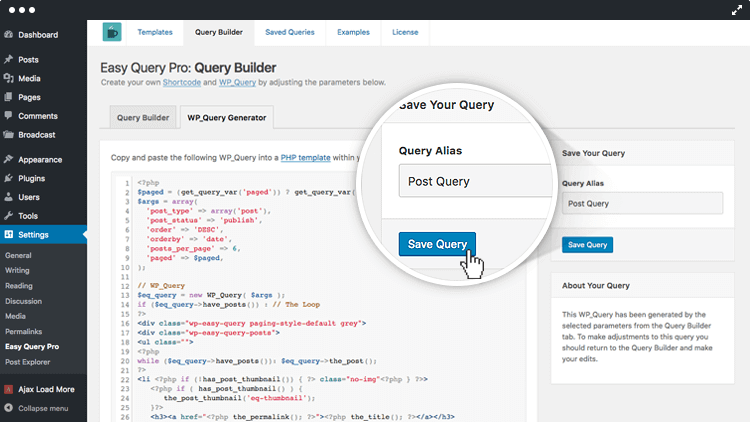Open Writing settings submenu item
750x422 pixels.
(x=17, y=270)
